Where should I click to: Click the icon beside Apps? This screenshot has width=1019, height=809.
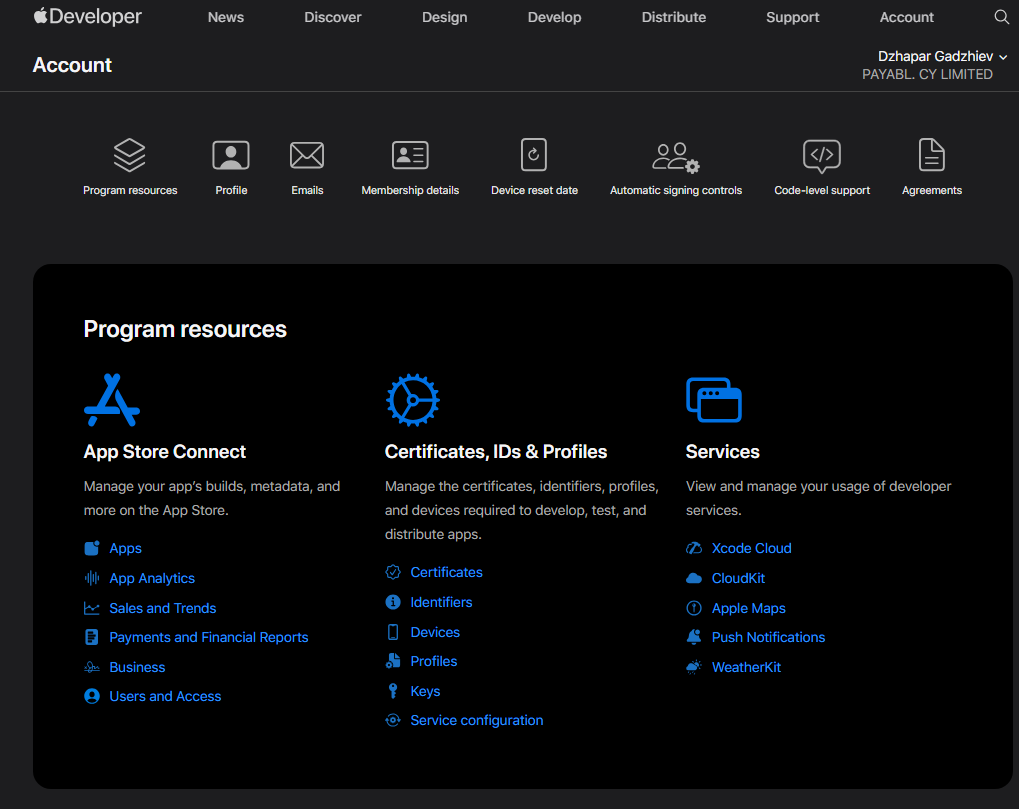(92, 548)
